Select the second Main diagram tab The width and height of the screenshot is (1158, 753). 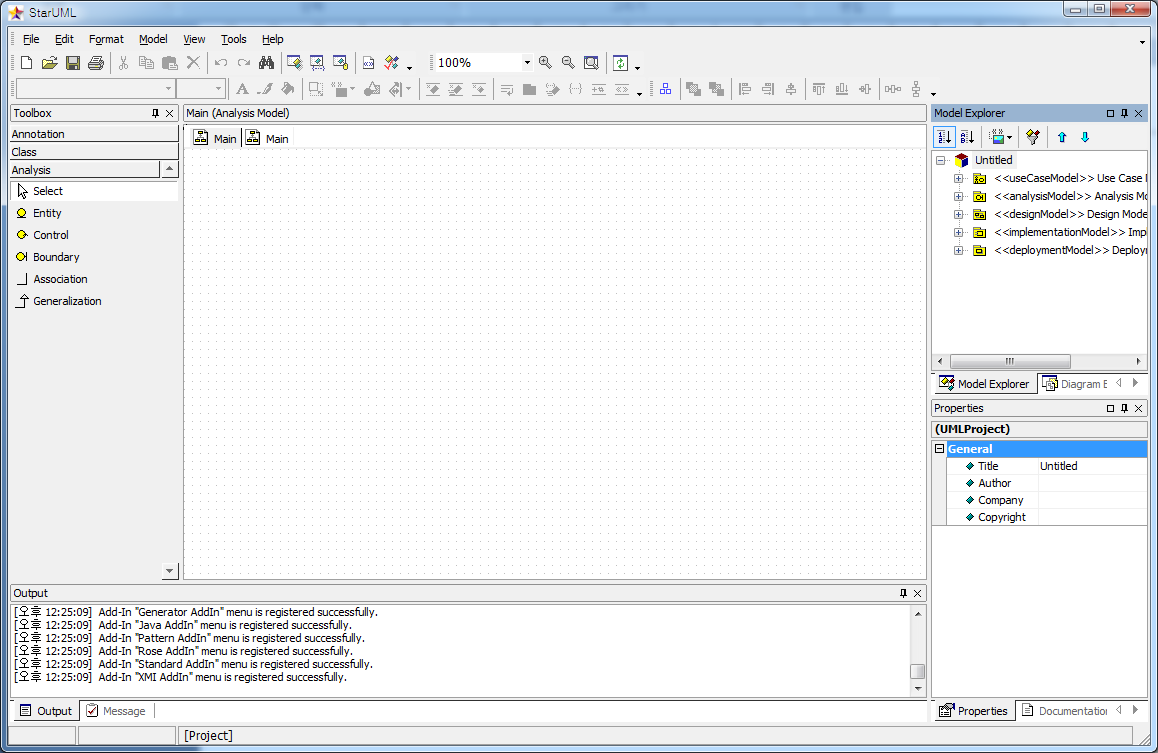(267, 138)
